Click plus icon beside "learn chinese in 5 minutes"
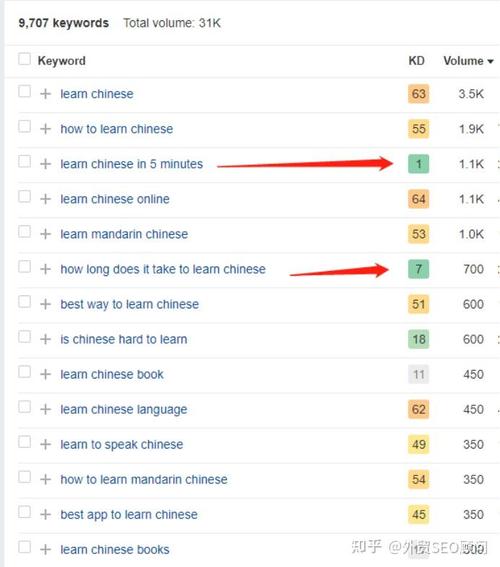The width and height of the screenshot is (500, 567). [45, 164]
